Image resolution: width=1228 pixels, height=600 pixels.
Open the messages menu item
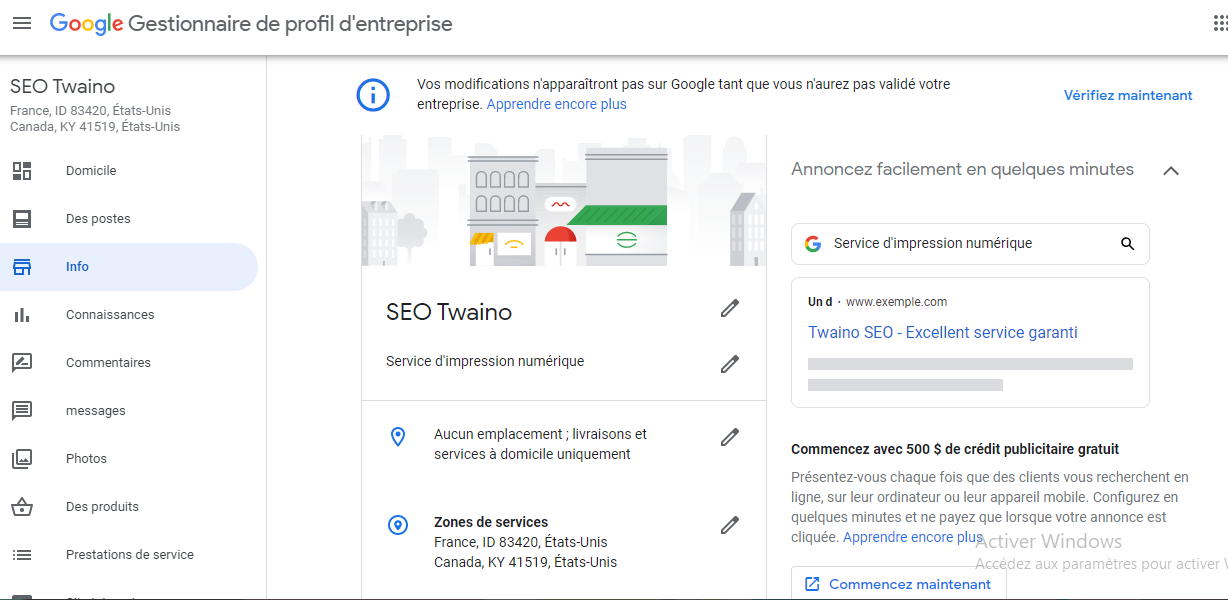129,411
